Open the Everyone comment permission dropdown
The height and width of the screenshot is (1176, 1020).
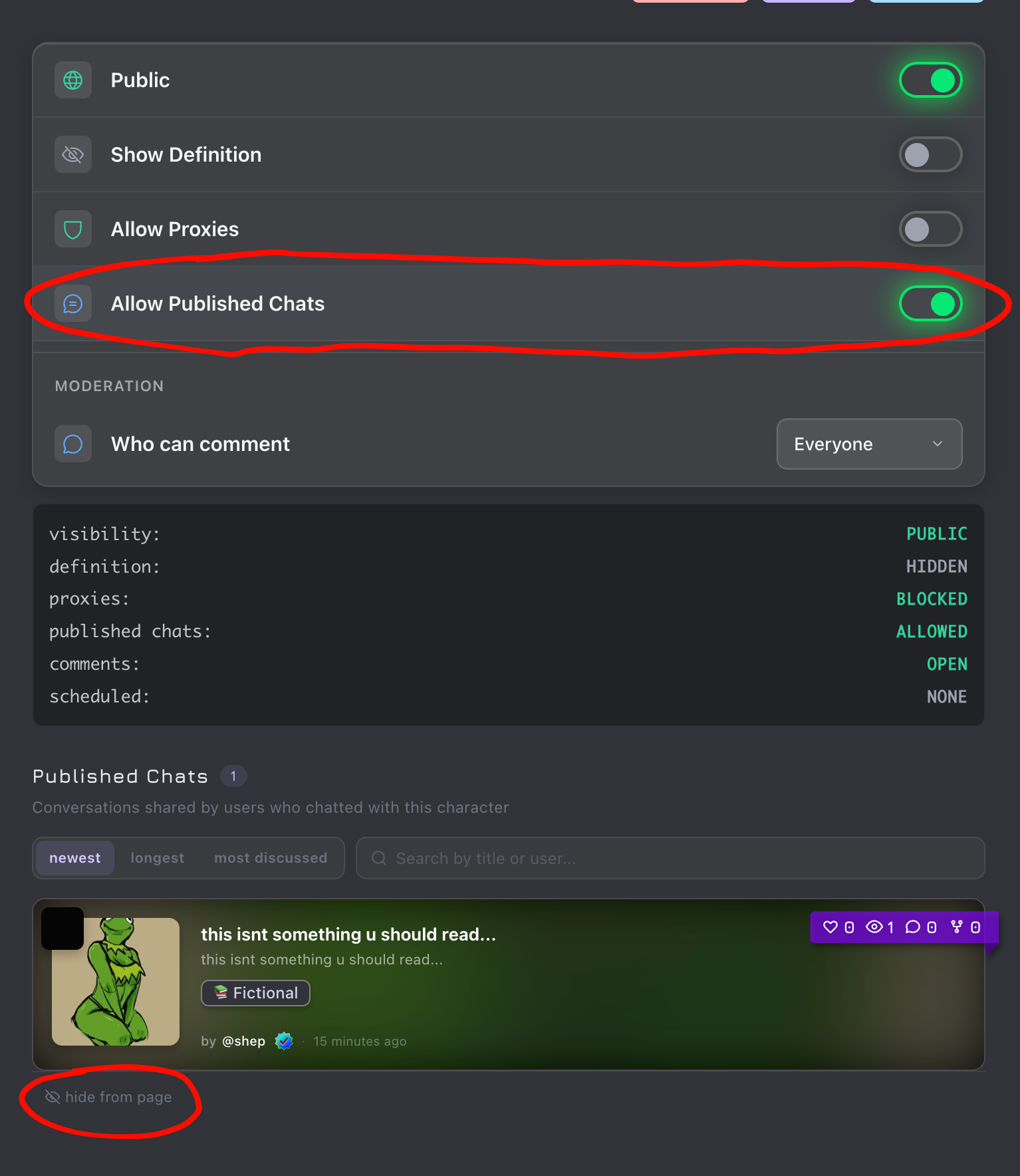[x=869, y=444]
